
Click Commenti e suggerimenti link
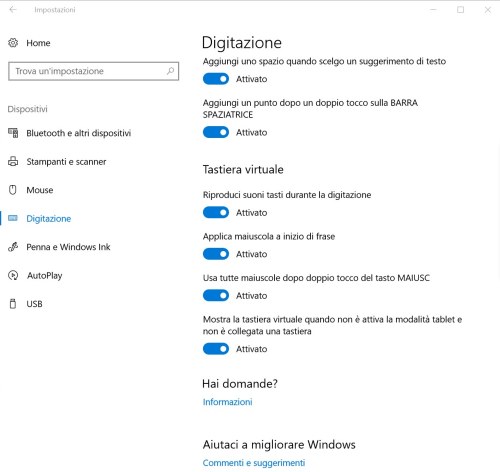point(254,463)
